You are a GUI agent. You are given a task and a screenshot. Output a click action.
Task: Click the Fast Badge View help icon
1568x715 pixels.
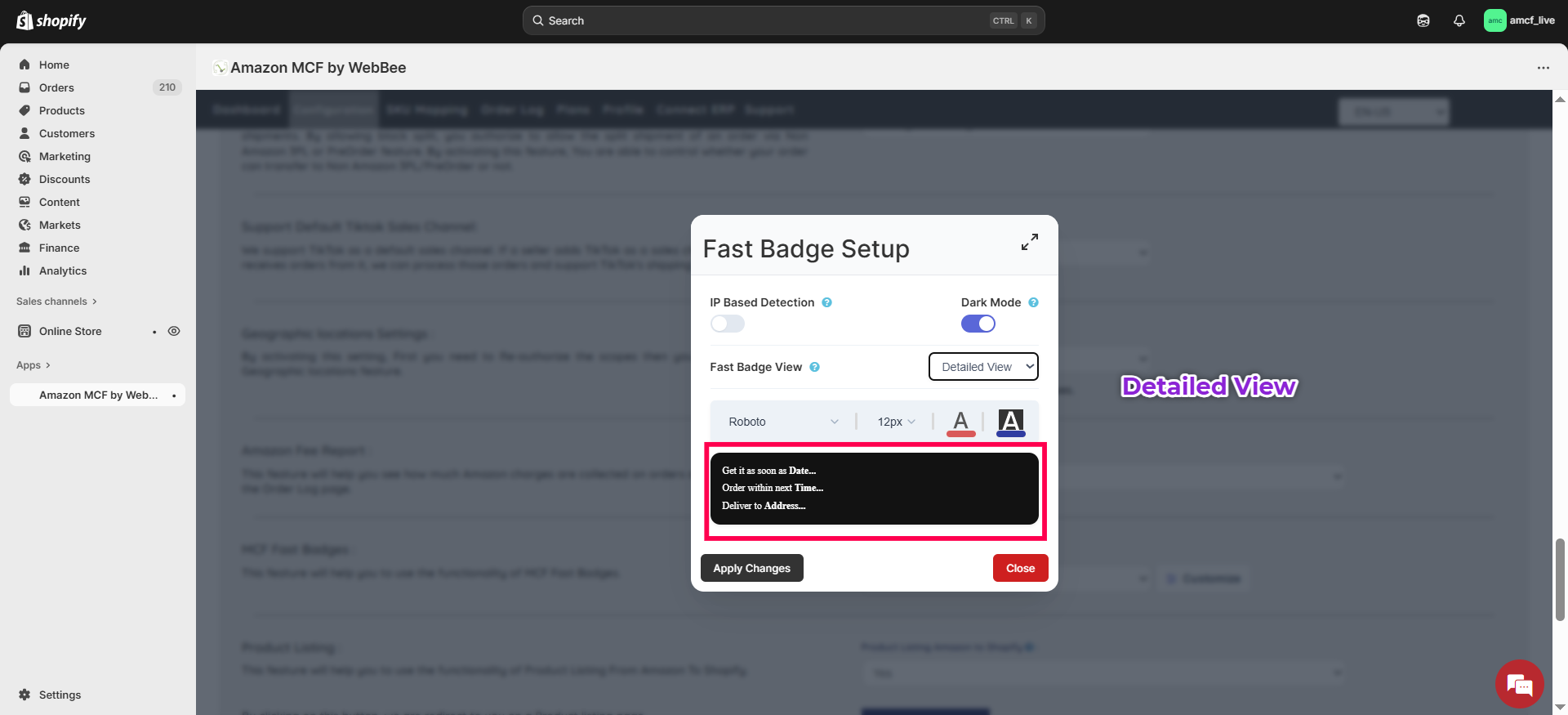[x=814, y=368]
